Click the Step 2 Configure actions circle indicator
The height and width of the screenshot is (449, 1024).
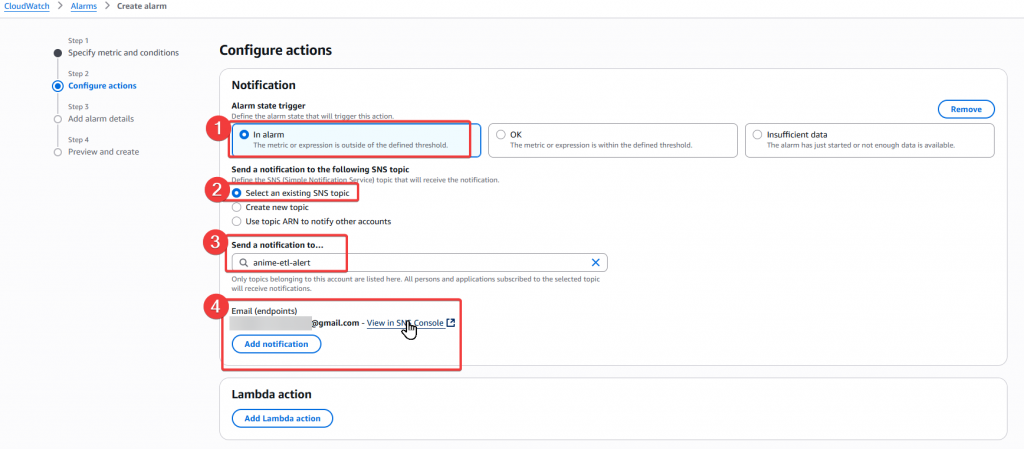(58, 85)
